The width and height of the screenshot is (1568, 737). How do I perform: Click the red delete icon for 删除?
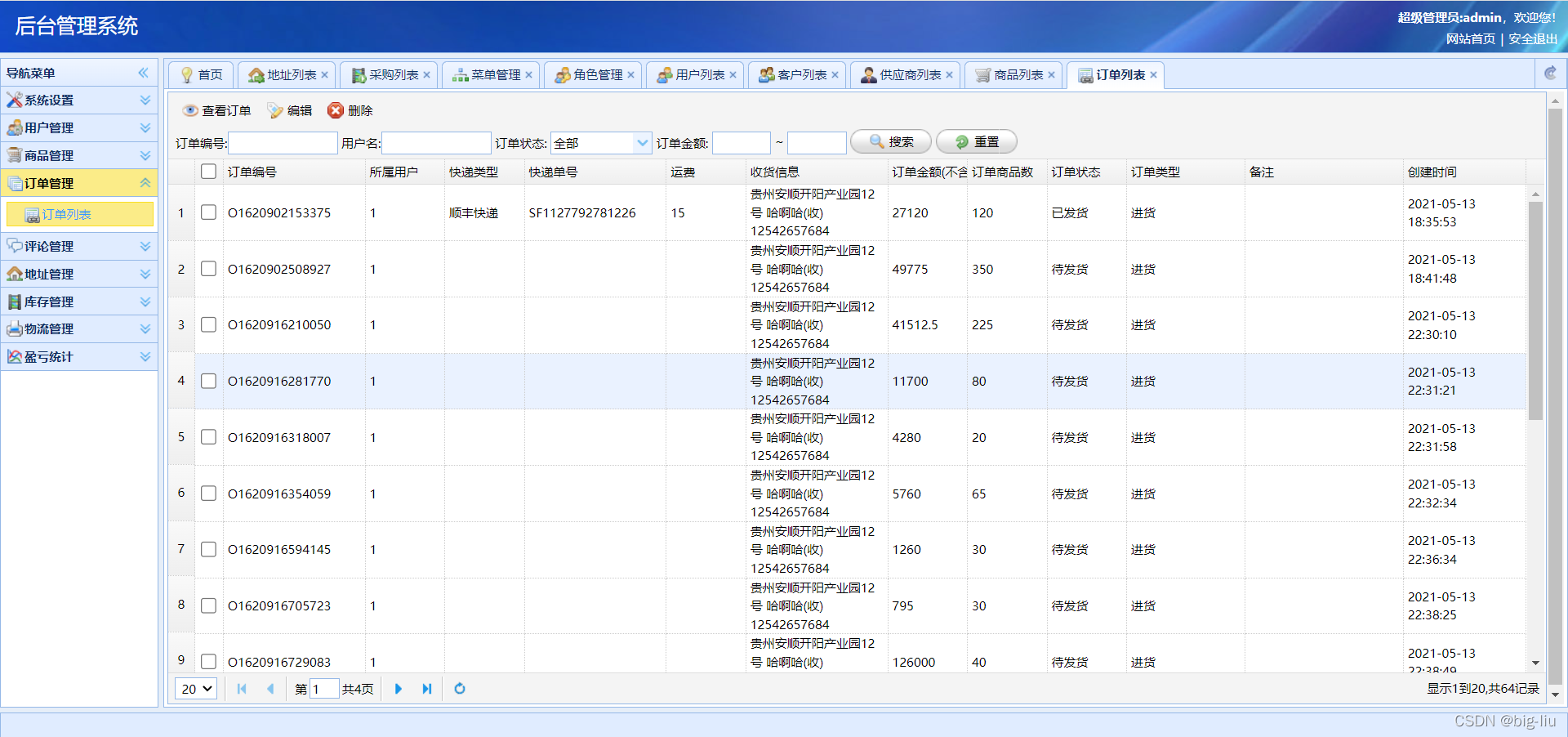tap(336, 110)
